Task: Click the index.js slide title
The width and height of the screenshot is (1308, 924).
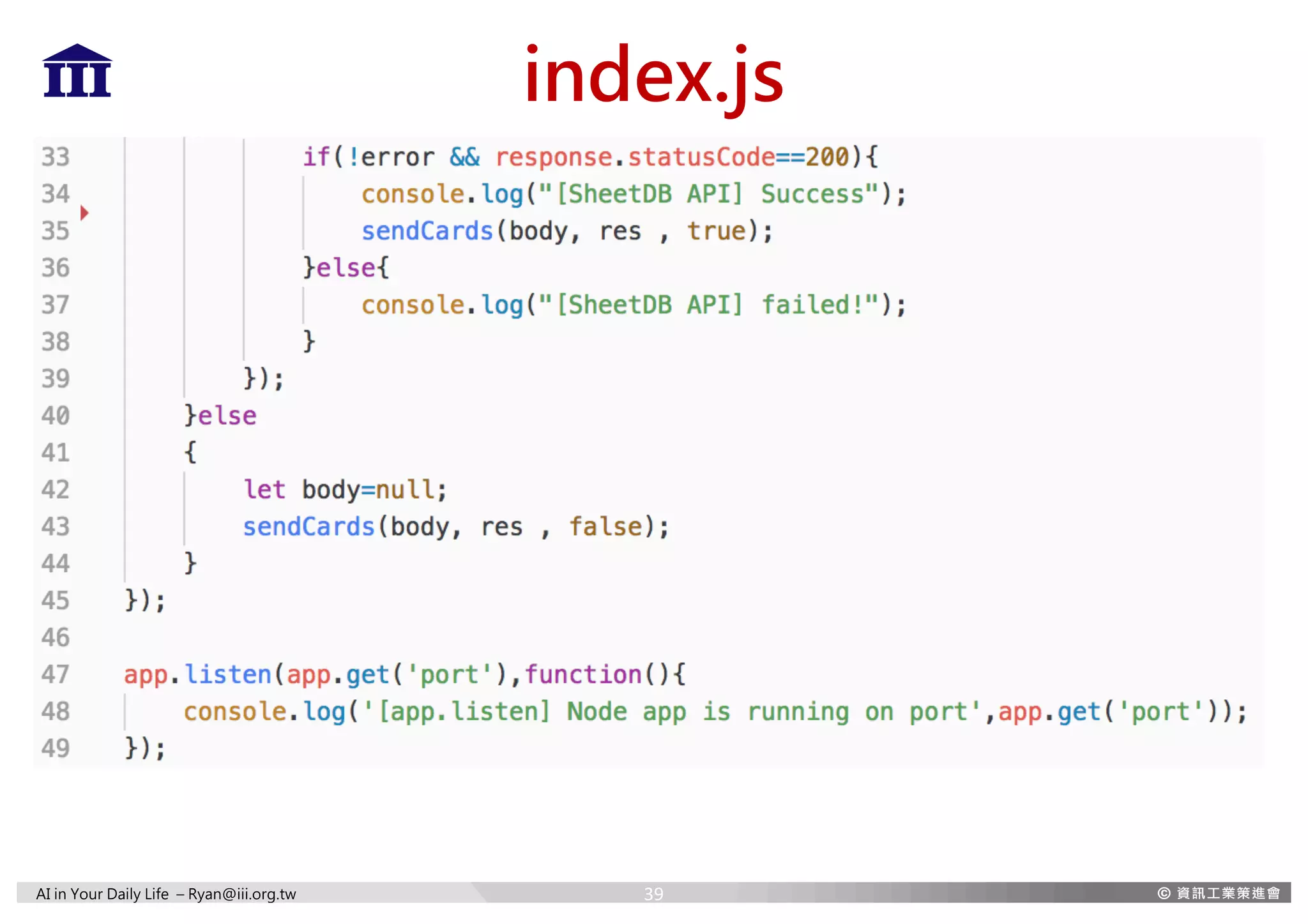Action: click(x=653, y=77)
